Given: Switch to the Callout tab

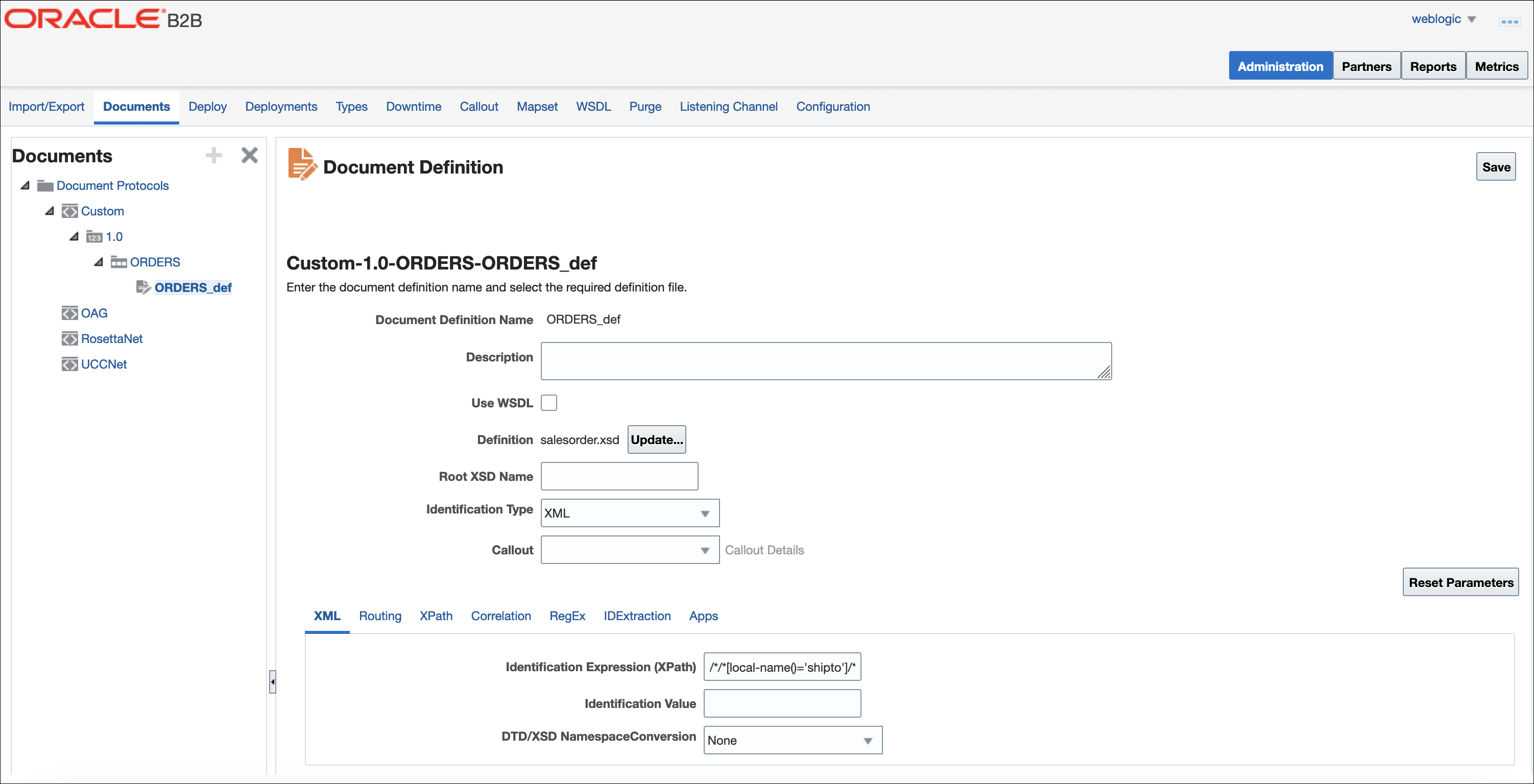Looking at the screenshot, I should point(479,107).
